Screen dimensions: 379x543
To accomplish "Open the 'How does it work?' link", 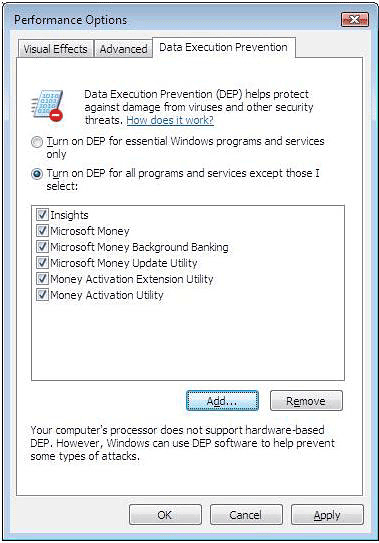I will [170, 120].
